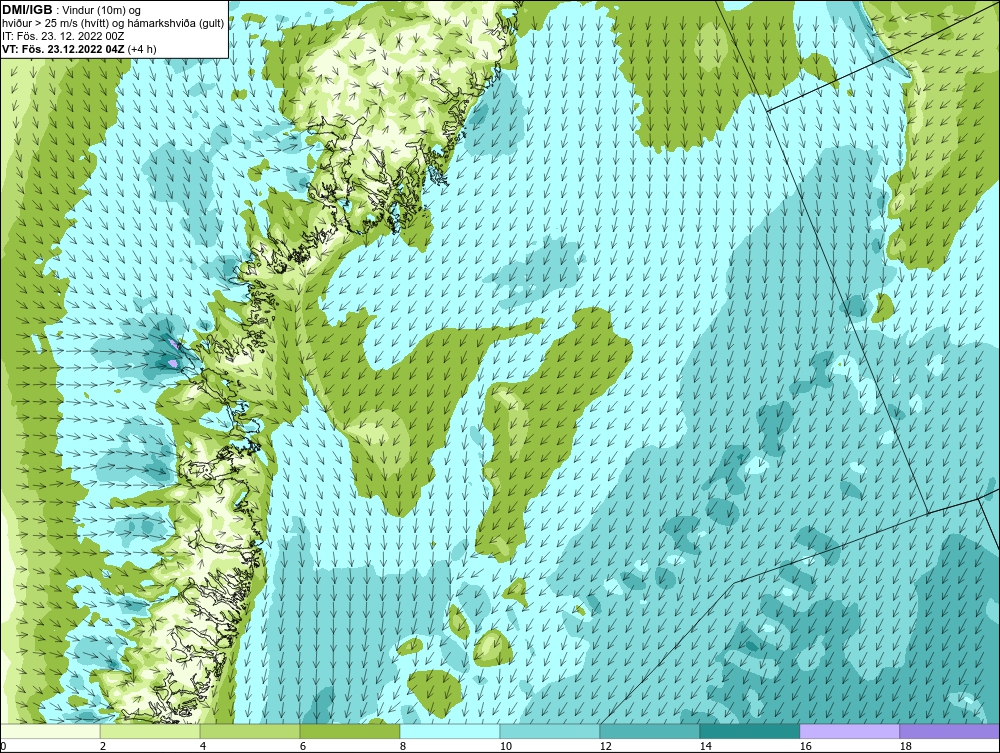The width and height of the screenshot is (1000, 753).
Task: Click the 16–18 m/s lavender legend swatch
Action: click(849, 731)
